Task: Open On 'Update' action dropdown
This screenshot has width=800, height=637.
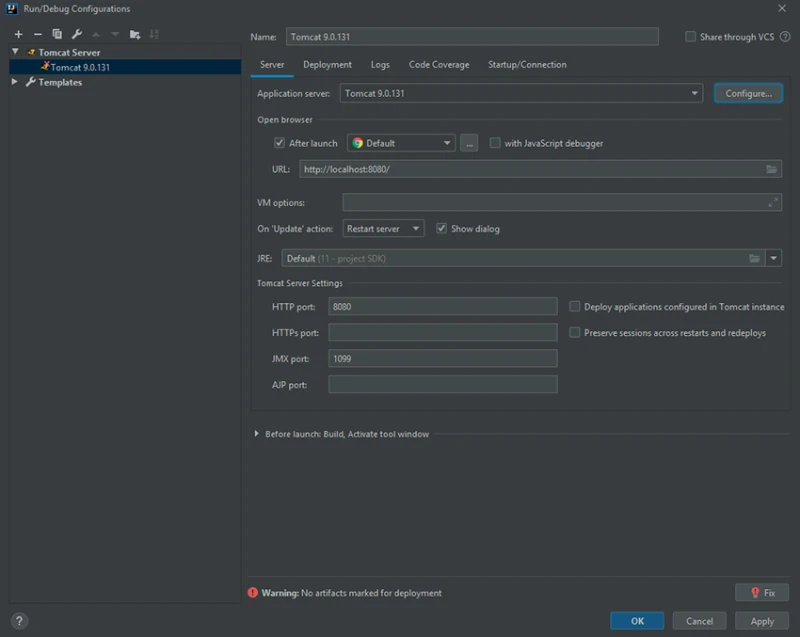Action: (x=383, y=228)
